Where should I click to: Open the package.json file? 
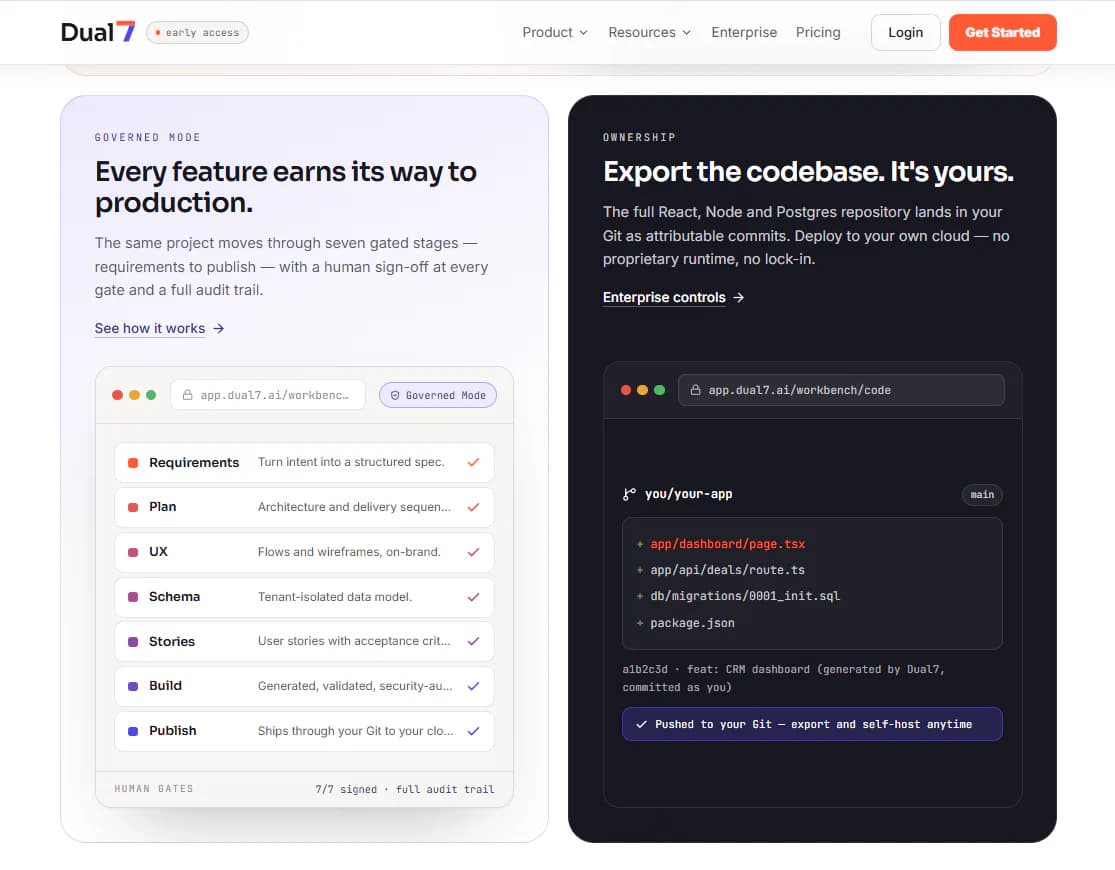692,622
